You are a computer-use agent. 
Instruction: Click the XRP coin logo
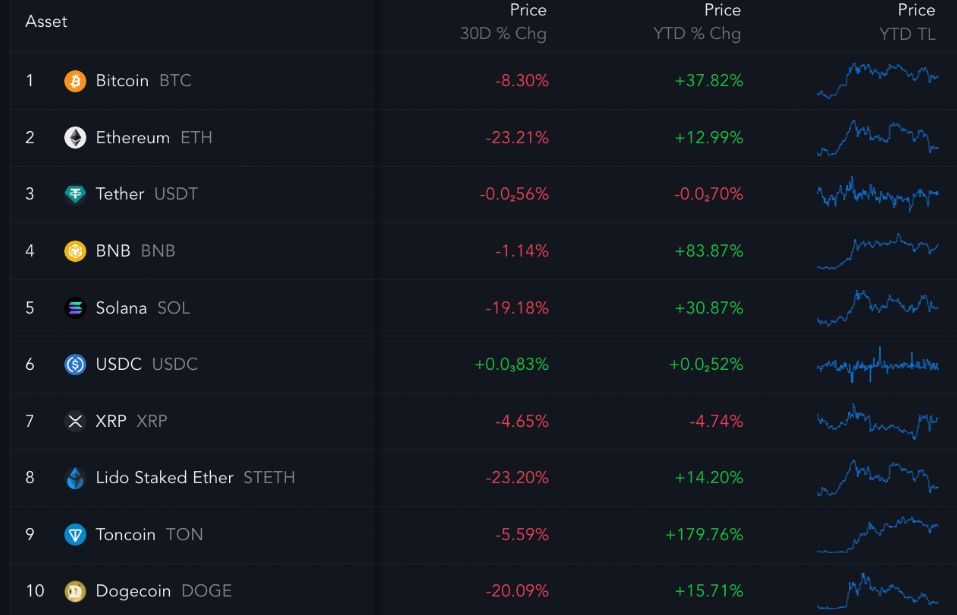[x=75, y=421]
